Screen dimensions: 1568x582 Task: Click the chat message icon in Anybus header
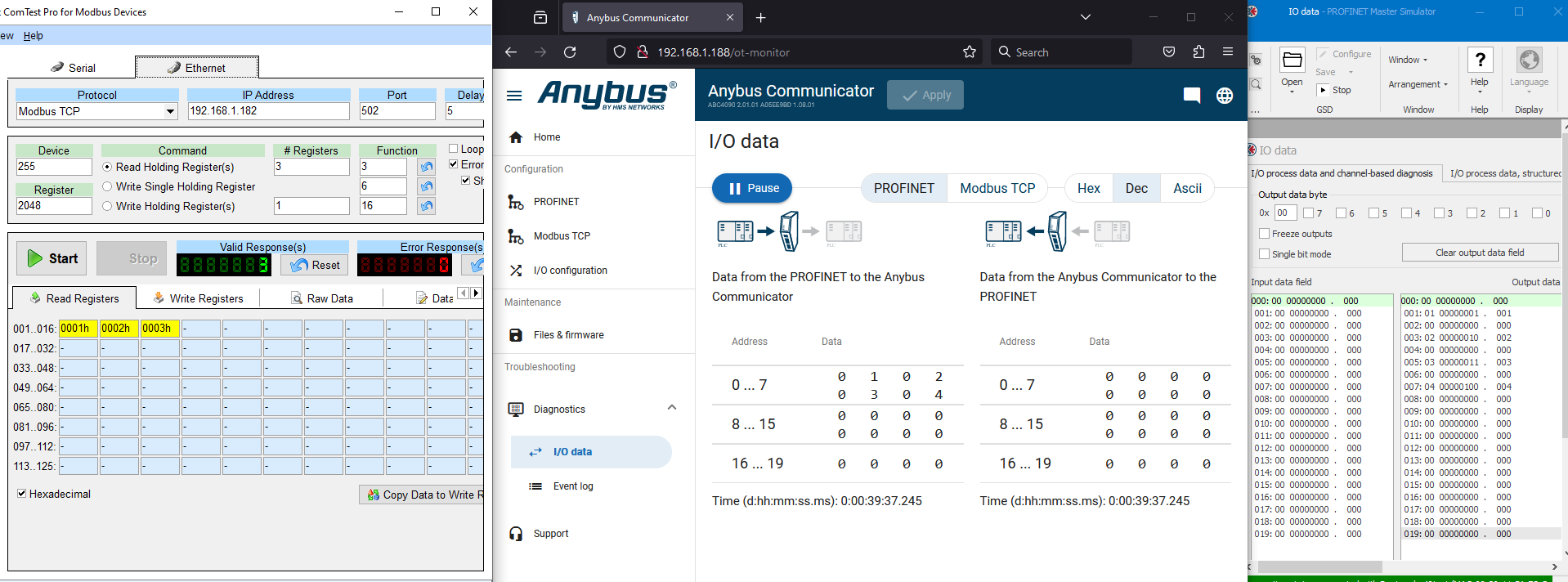click(x=1191, y=96)
